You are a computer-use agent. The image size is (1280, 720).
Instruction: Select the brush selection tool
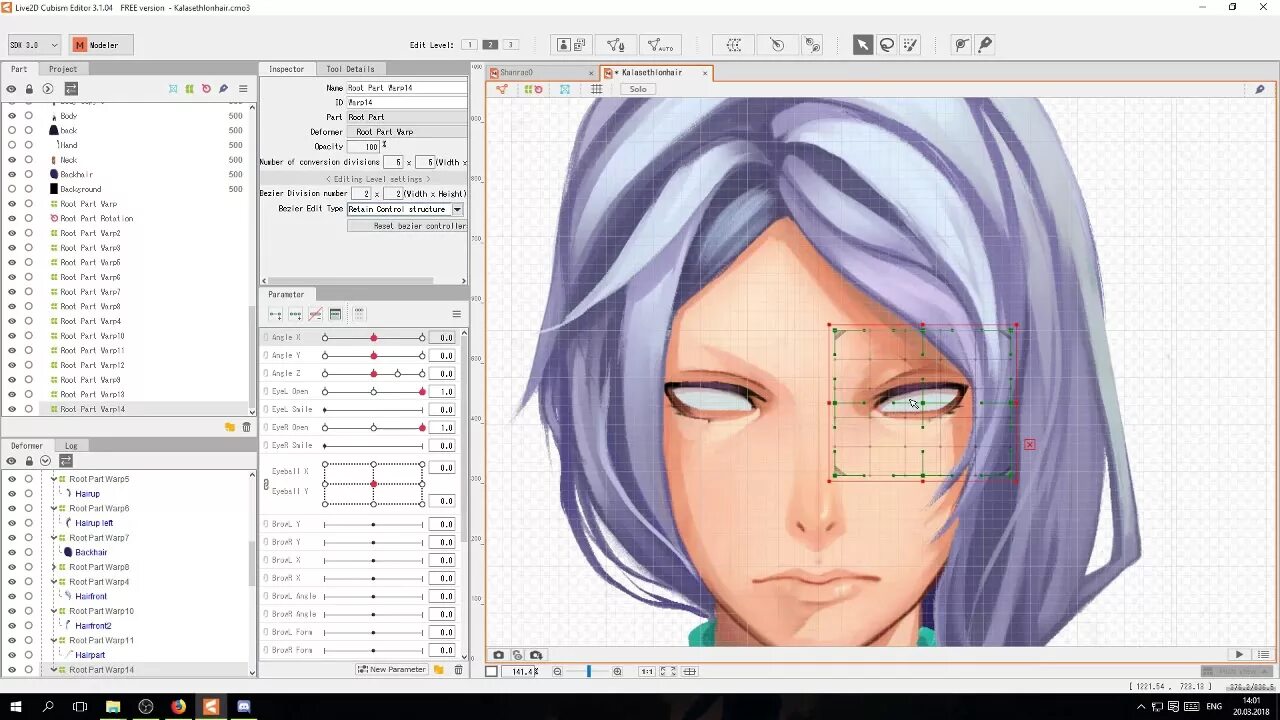[910, 45]
